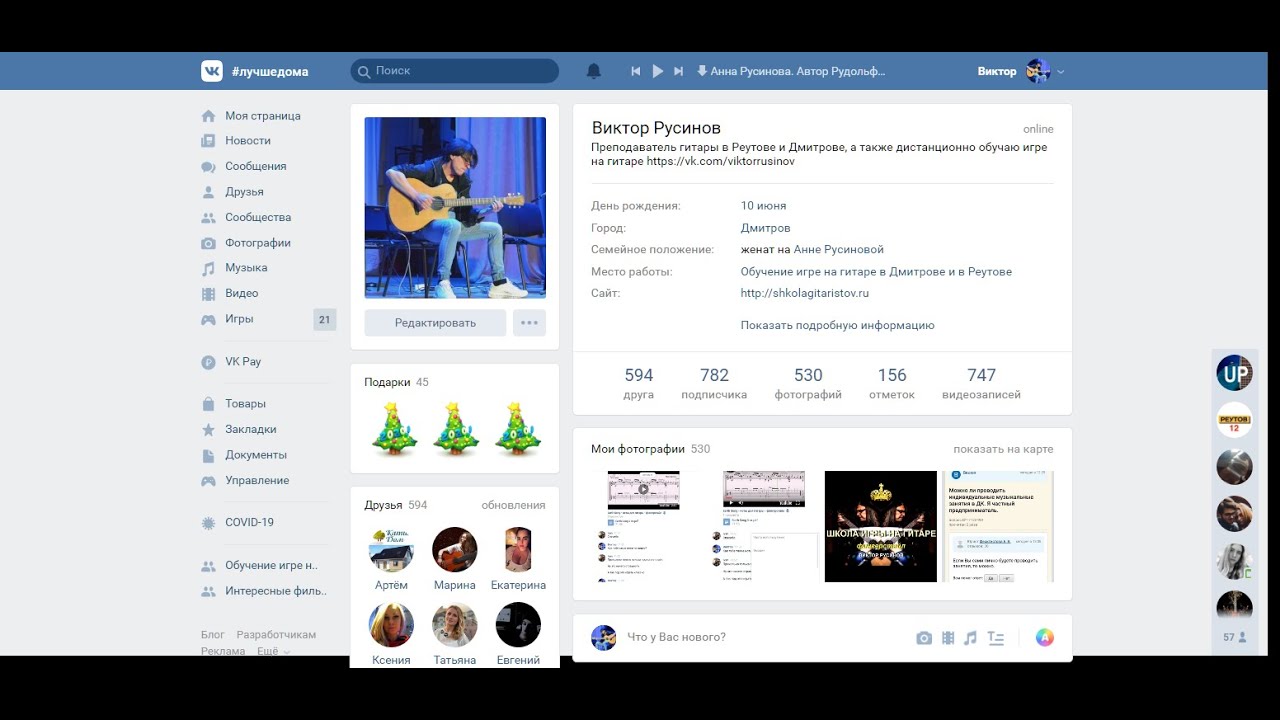The height and width of the screenshot is (720, 1280).
Task: Click the 10 июня birthday link
Action: 763,206
